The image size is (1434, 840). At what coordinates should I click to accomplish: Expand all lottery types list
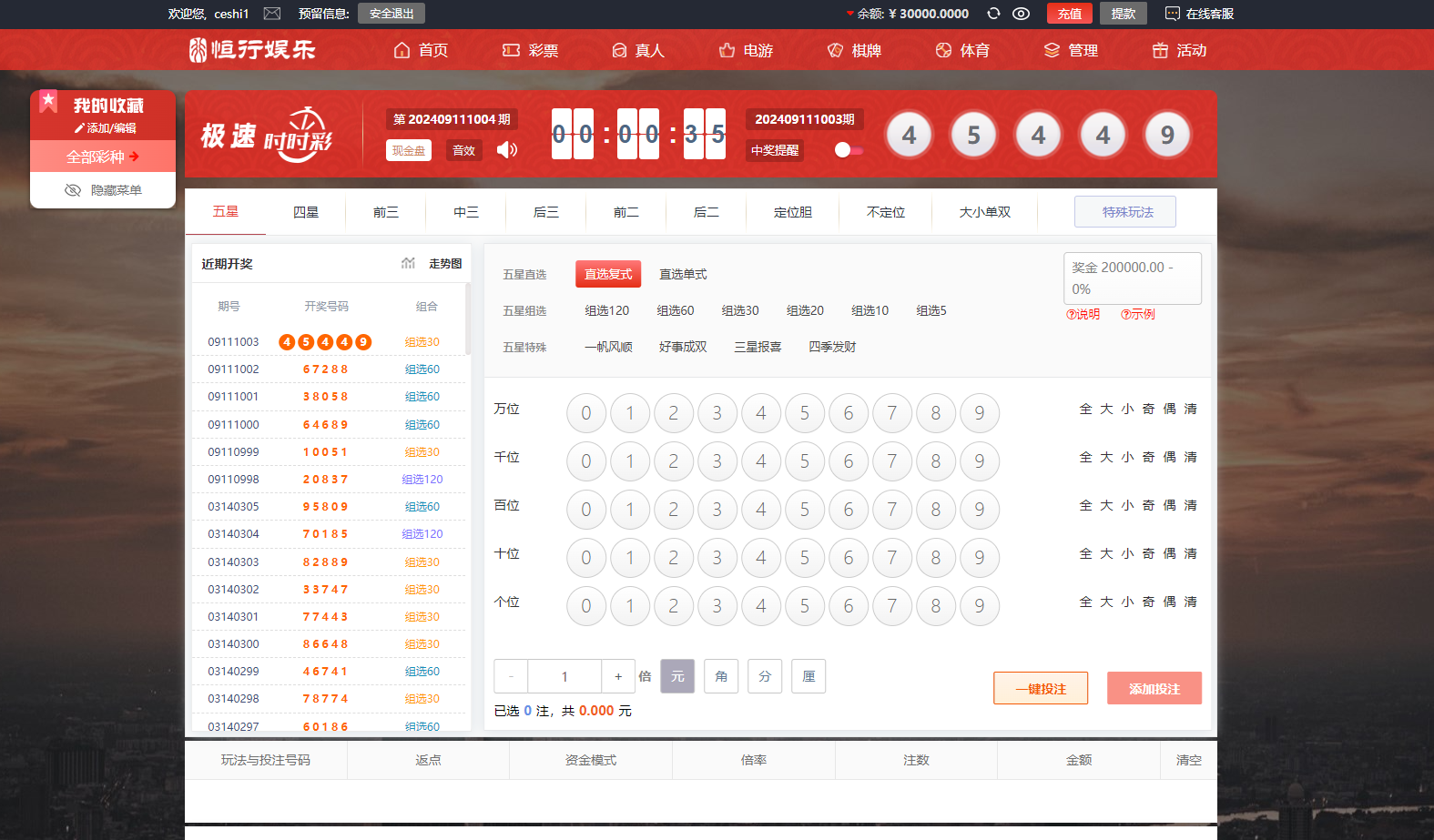(103, 157)
